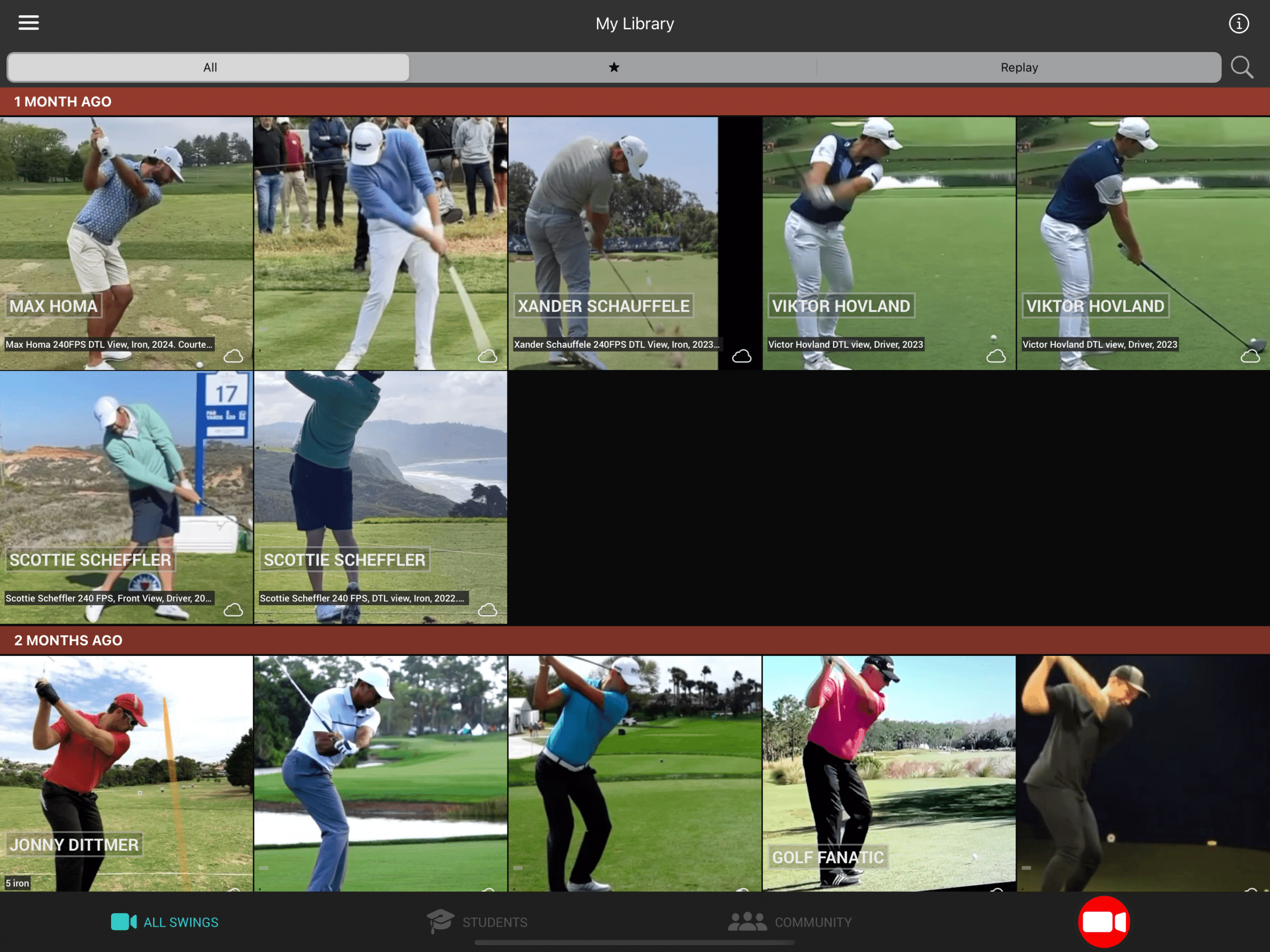
Task: Open the blue-sweater golfer swing with spectators
Action: [381, 244]
